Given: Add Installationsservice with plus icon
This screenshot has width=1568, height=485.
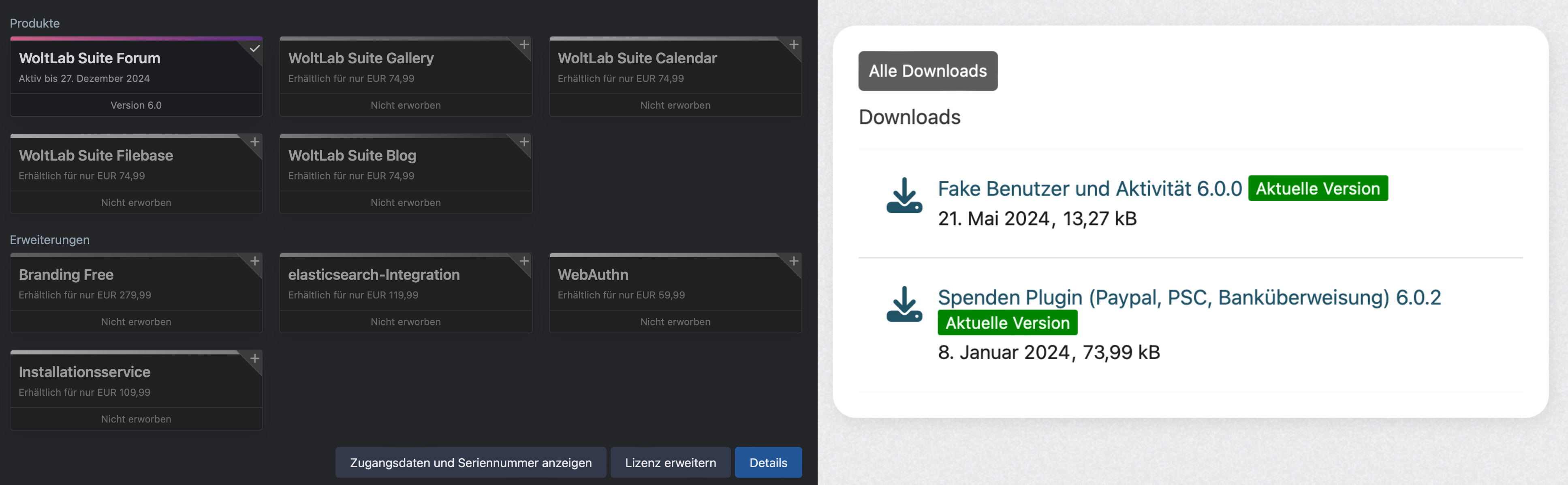Looking at the screenshot, I should pos(254,358).
